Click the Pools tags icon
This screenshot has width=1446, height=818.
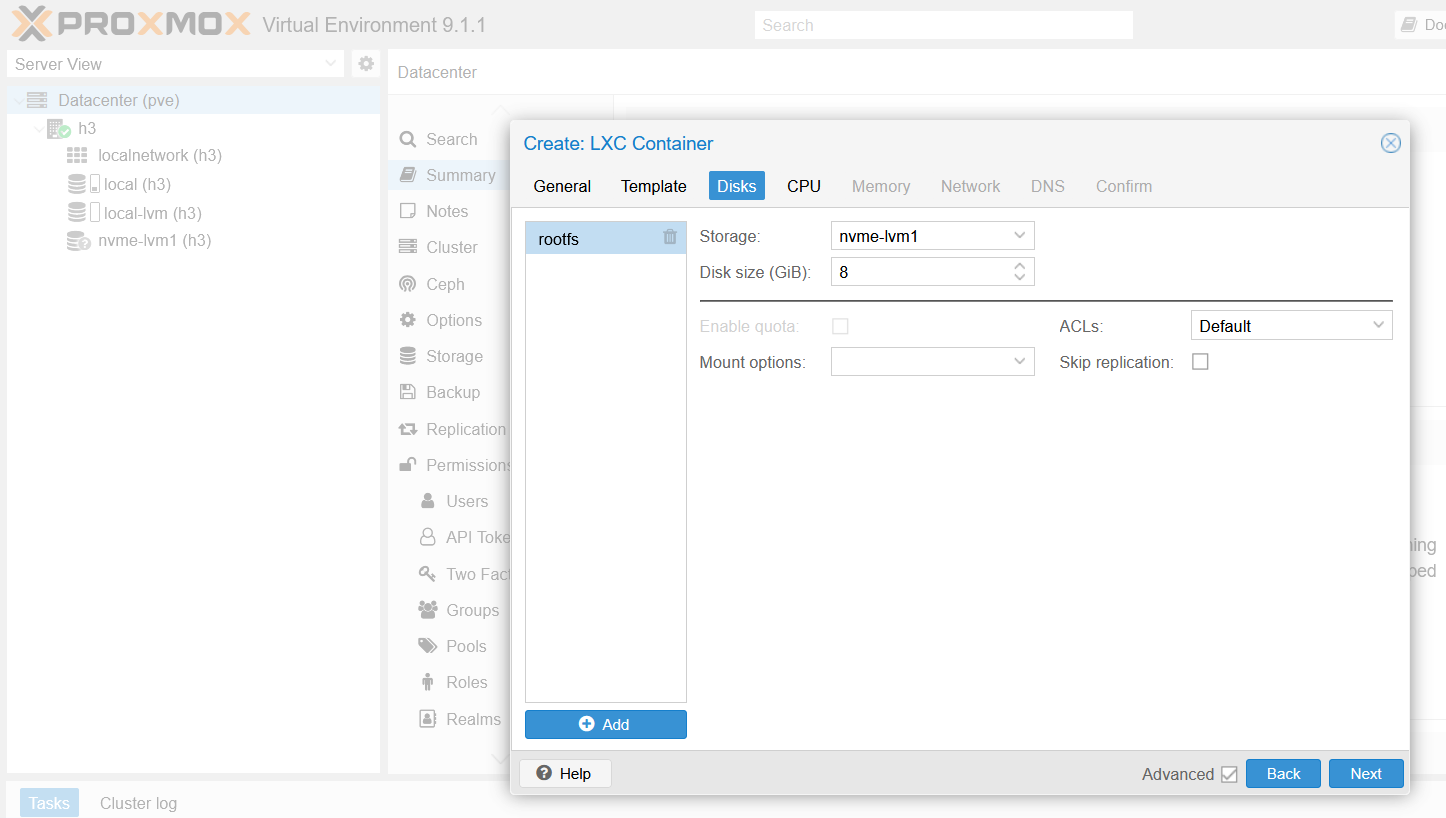click(428, 646)
